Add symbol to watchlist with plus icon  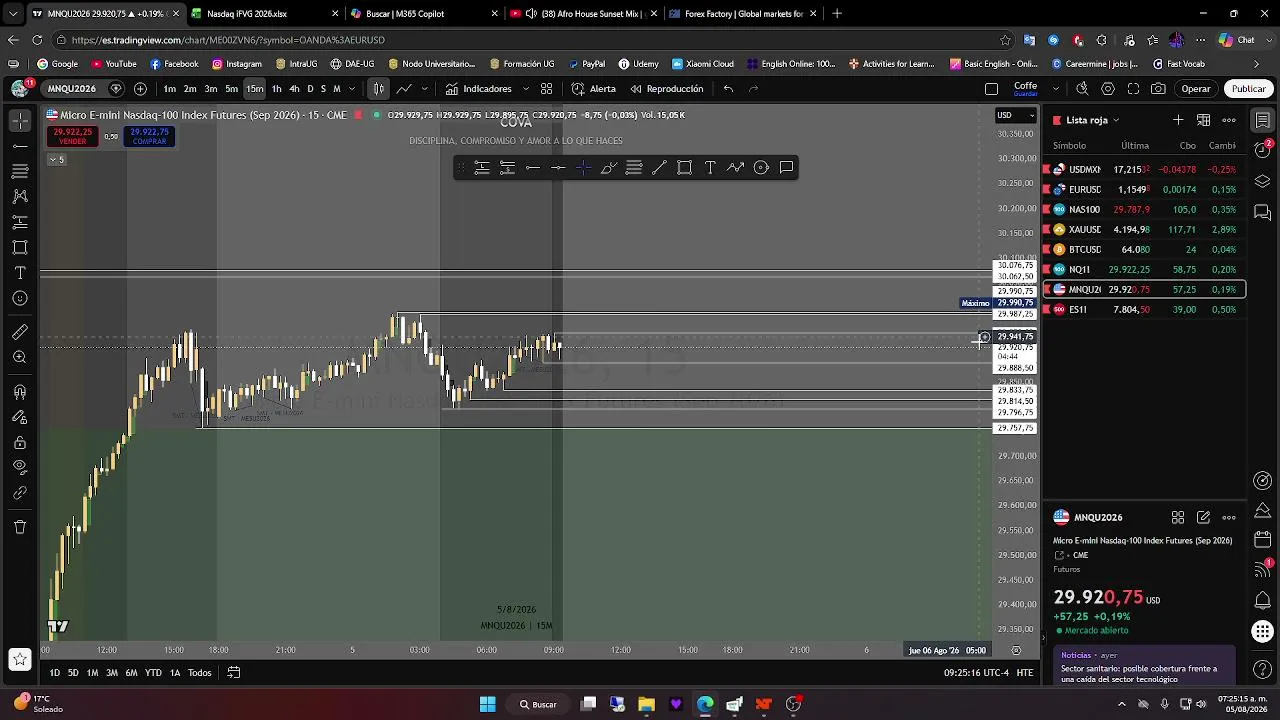(x=1178, y=120)
